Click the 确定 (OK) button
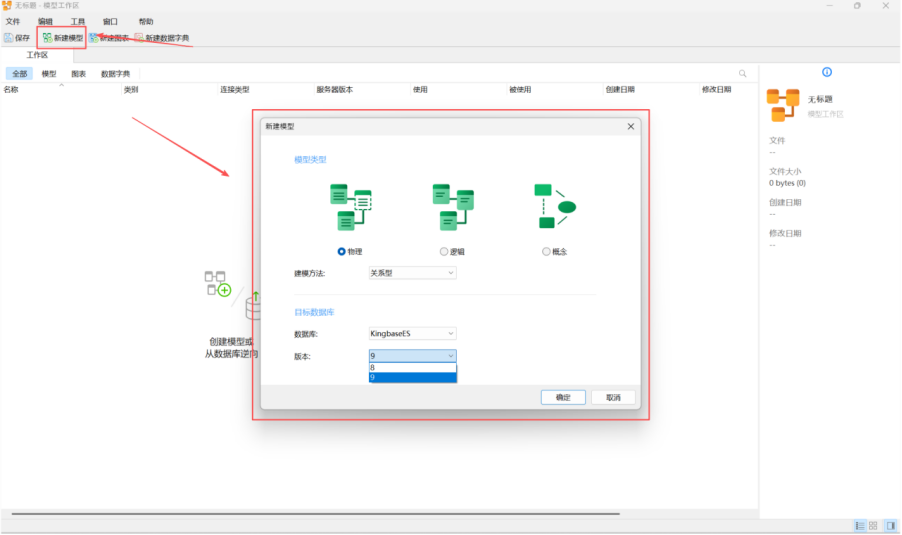 tap(563, 397)
